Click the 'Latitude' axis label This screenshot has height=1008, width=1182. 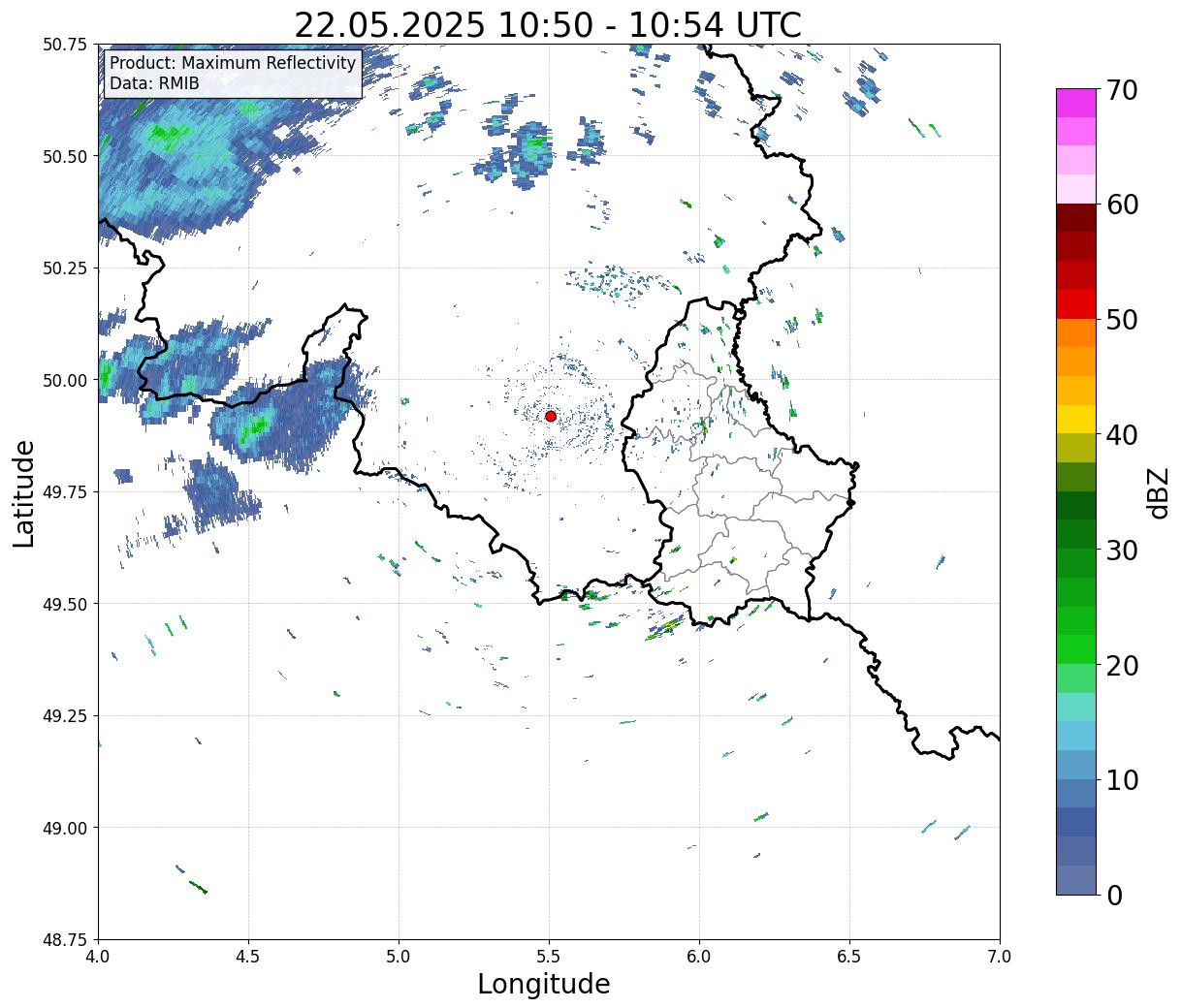tap(24, 493)
